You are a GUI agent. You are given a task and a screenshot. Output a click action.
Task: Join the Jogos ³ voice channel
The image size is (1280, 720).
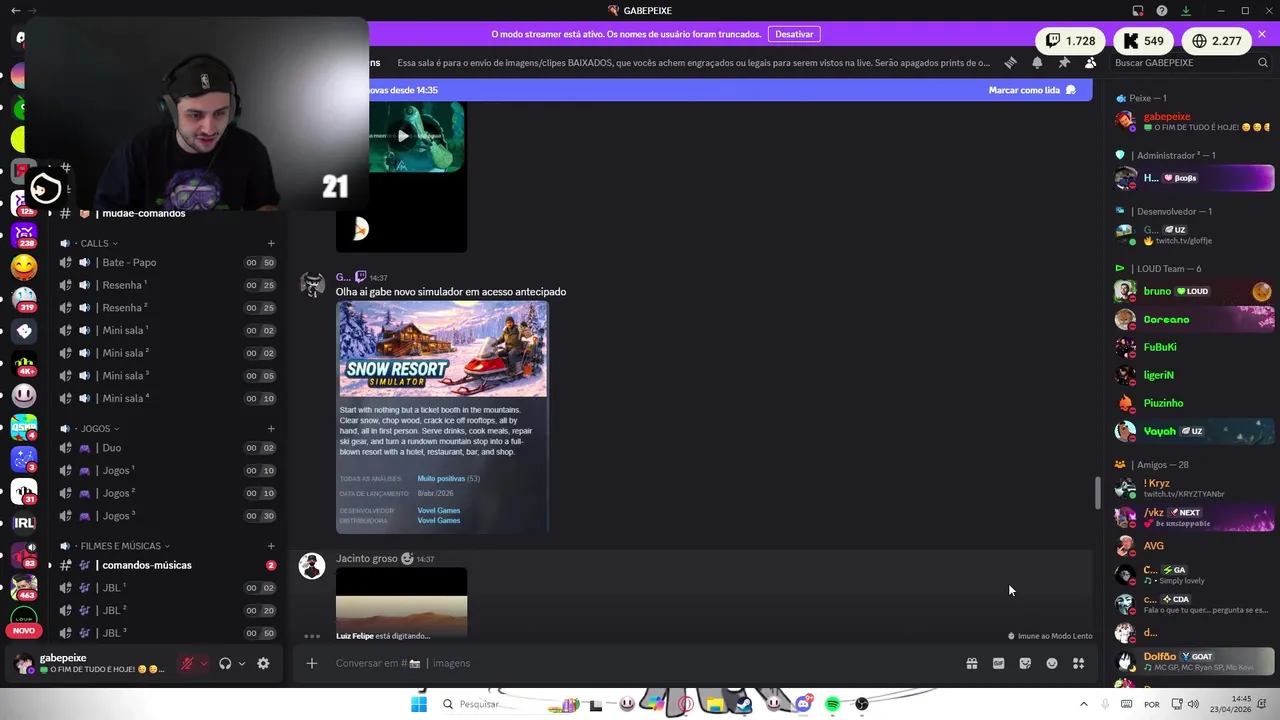[x=167, y=516]
